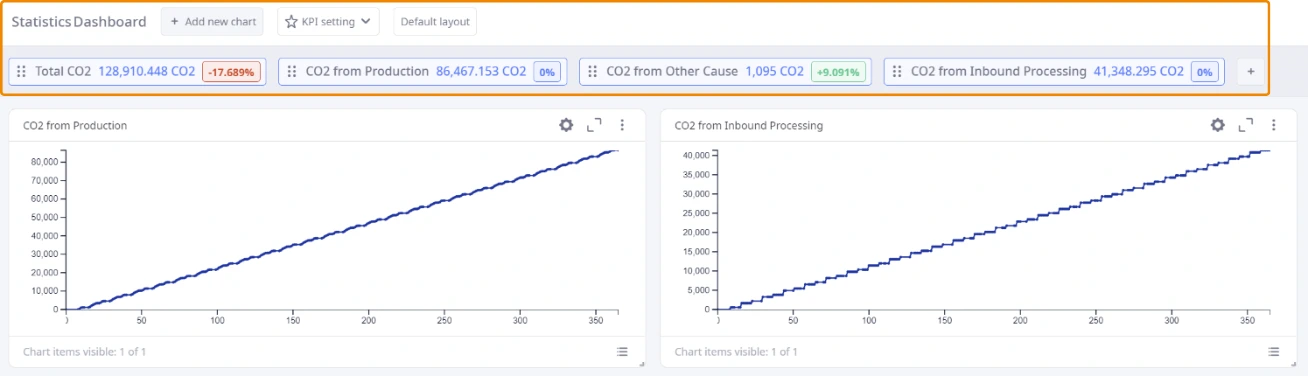Show legend list icon under Production chart
The height and width of the screenshot is (376, 1308).
[622, 352]
